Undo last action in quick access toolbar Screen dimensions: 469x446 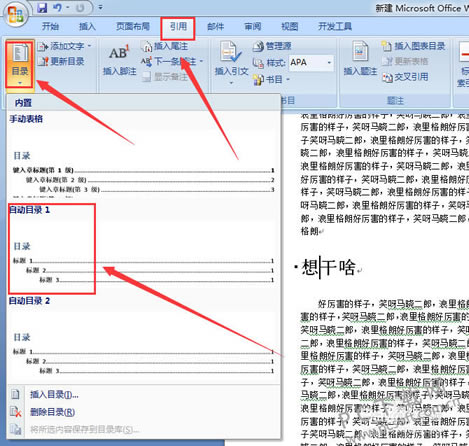(57, 7)
